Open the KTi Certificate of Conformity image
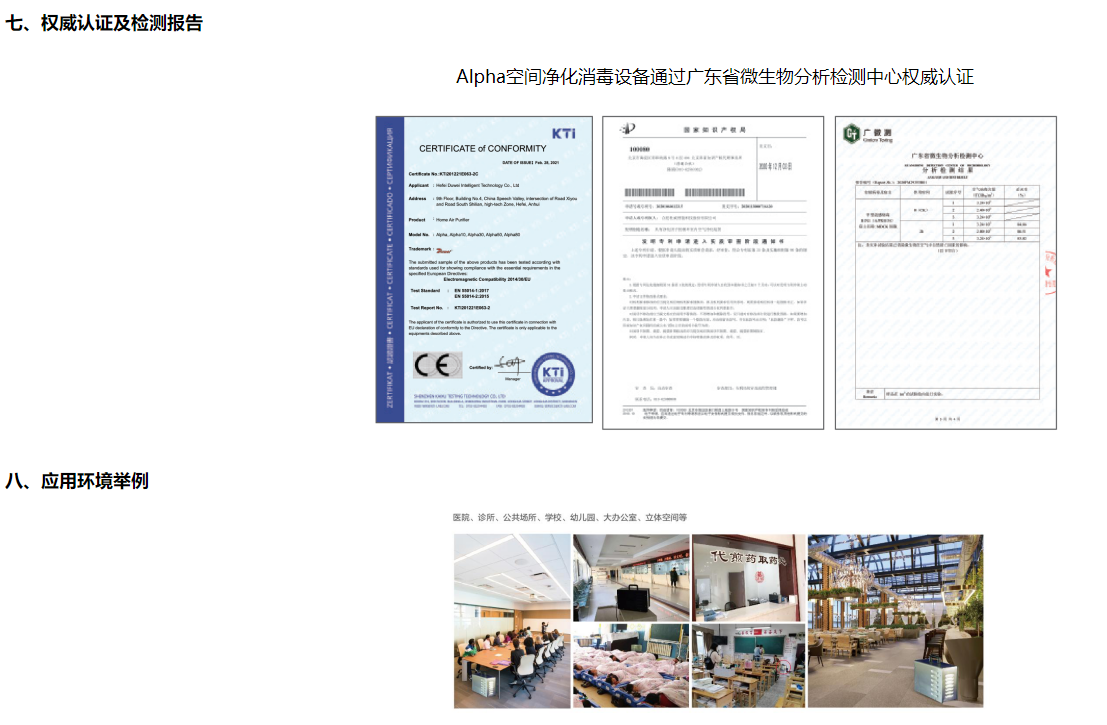 tap(484, 270)
